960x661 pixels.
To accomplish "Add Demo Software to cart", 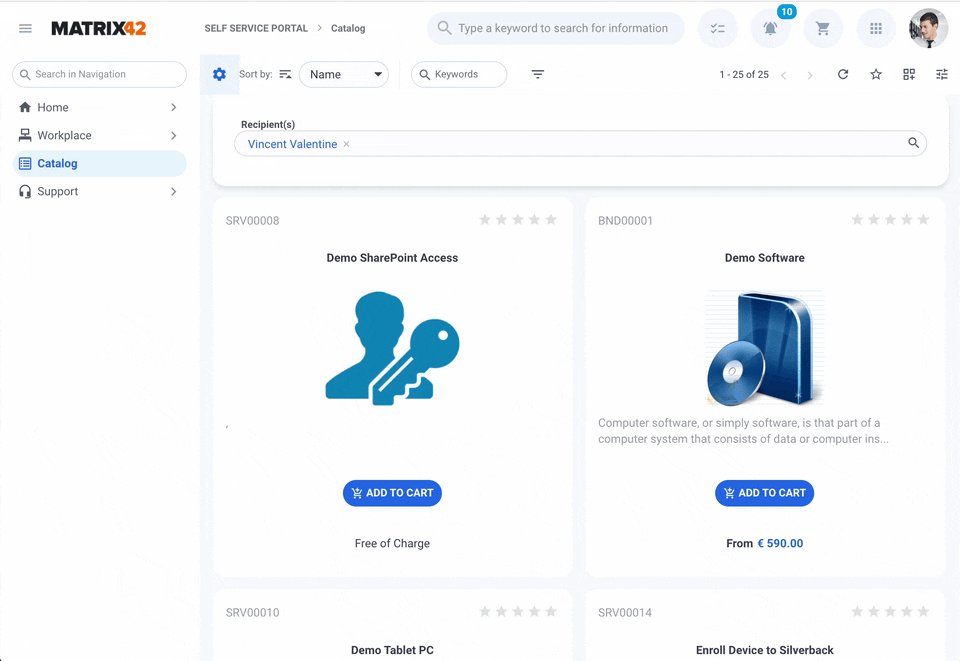I will 764,493.
